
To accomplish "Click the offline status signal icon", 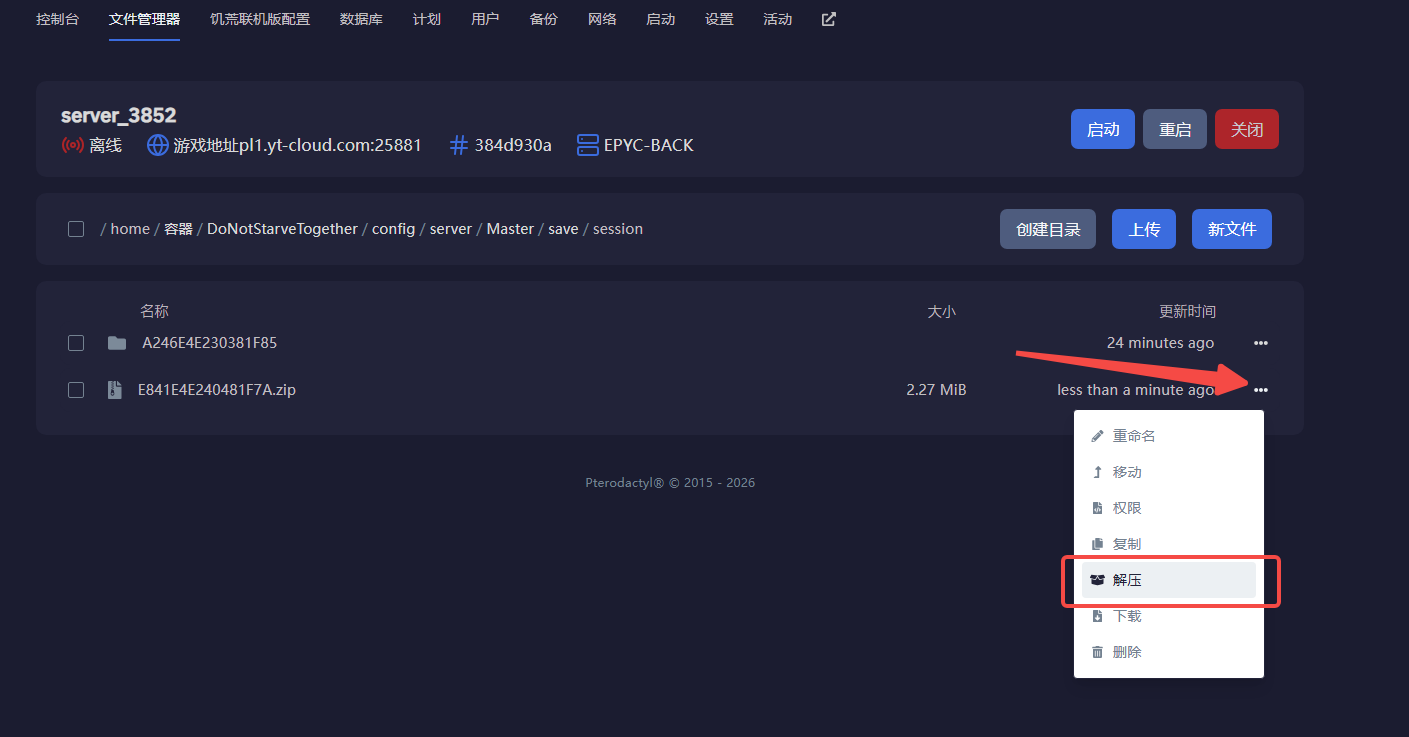I will pyautogui.click(x=72, y=145).
